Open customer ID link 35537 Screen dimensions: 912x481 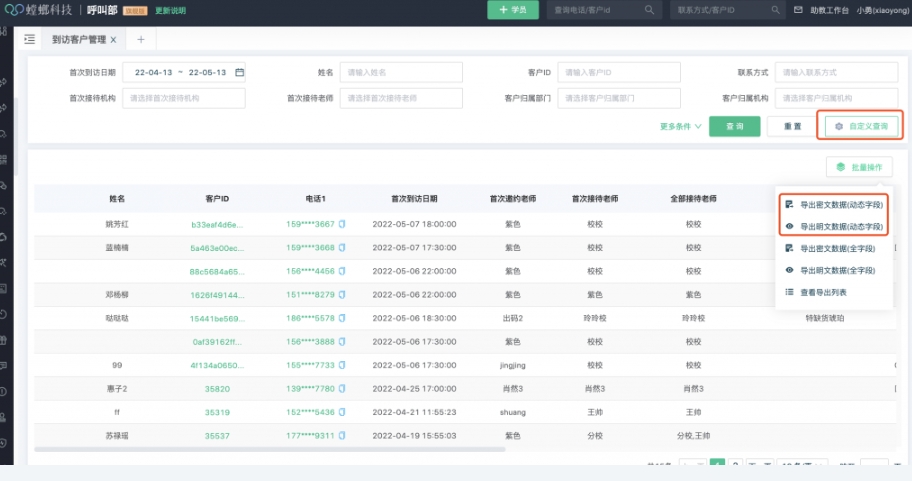pyautogui.click(x=217, y=436)
